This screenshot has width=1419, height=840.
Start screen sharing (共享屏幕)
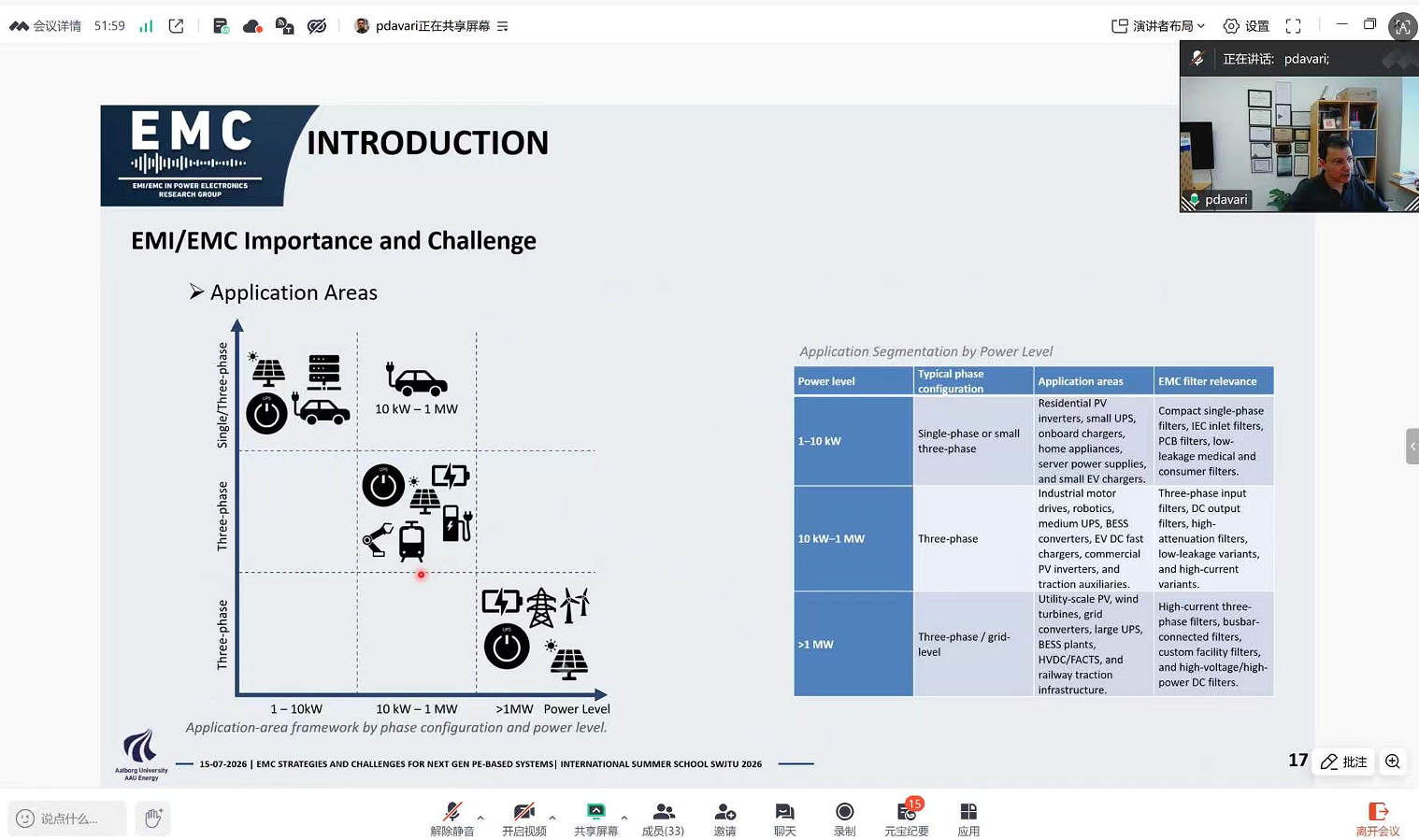click(595, 819)
